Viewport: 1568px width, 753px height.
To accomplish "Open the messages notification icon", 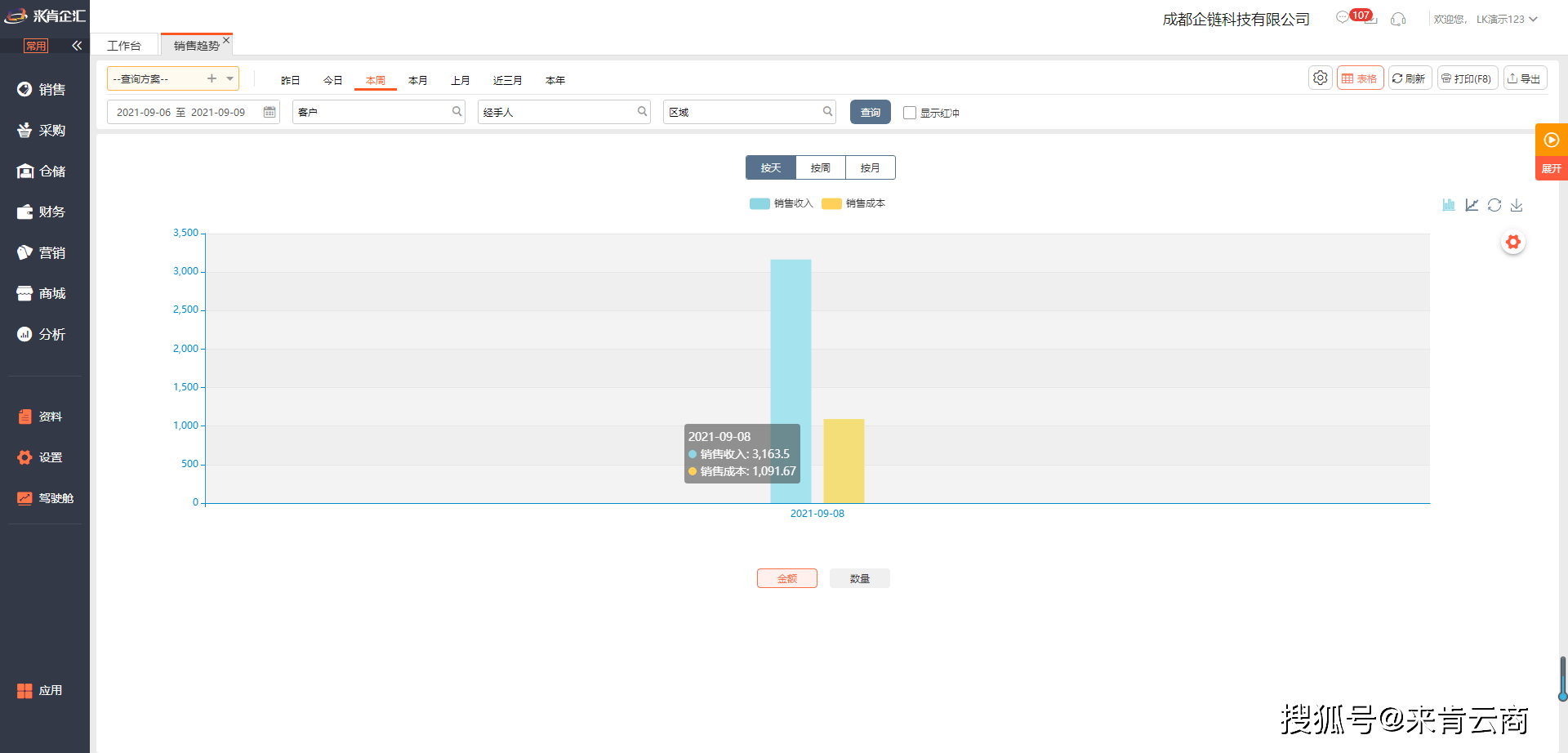I will coord(1343,17).
